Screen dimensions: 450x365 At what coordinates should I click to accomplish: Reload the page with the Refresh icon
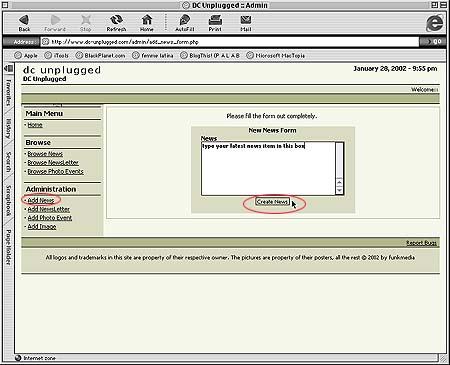click(x=116, y=23)
